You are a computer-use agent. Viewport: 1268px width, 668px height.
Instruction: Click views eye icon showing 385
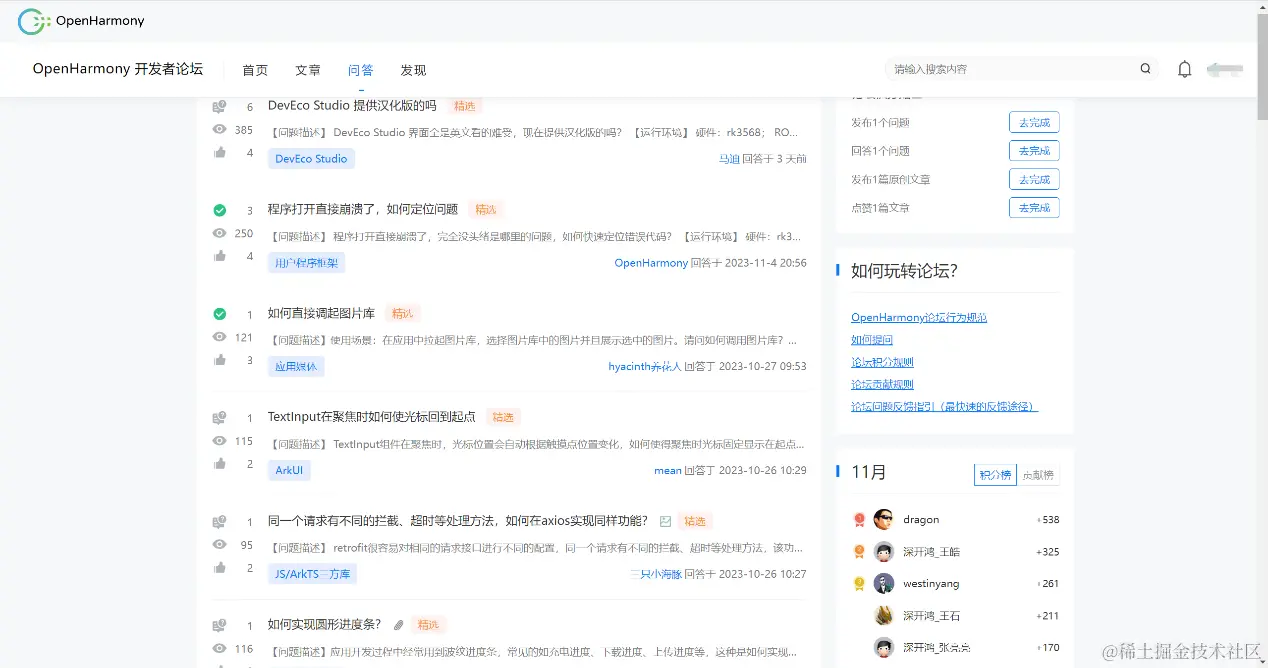[x=219, y=130]
